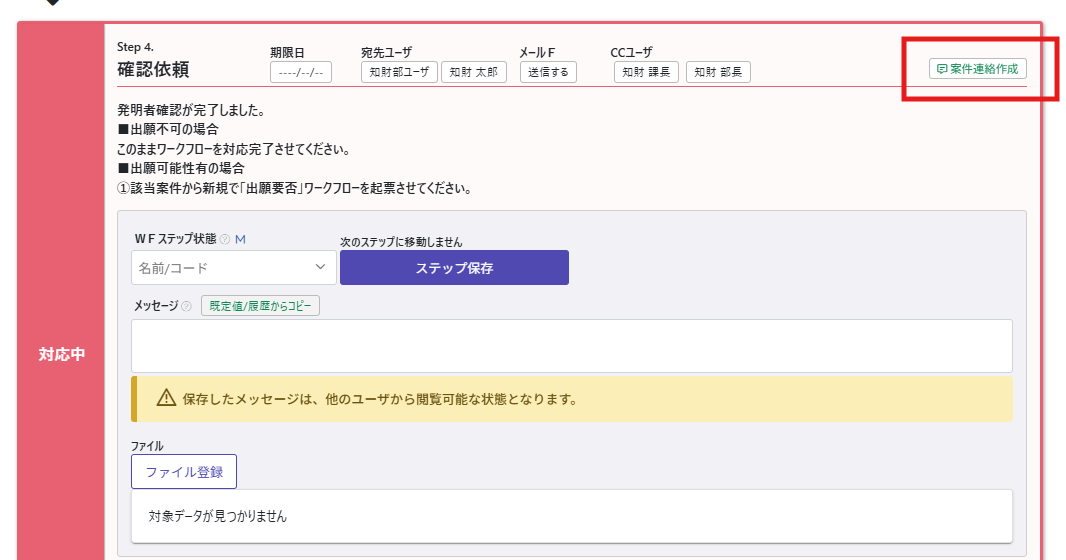
Task: Focus the メッセージ text area
Action: click(x=571, y=345)
